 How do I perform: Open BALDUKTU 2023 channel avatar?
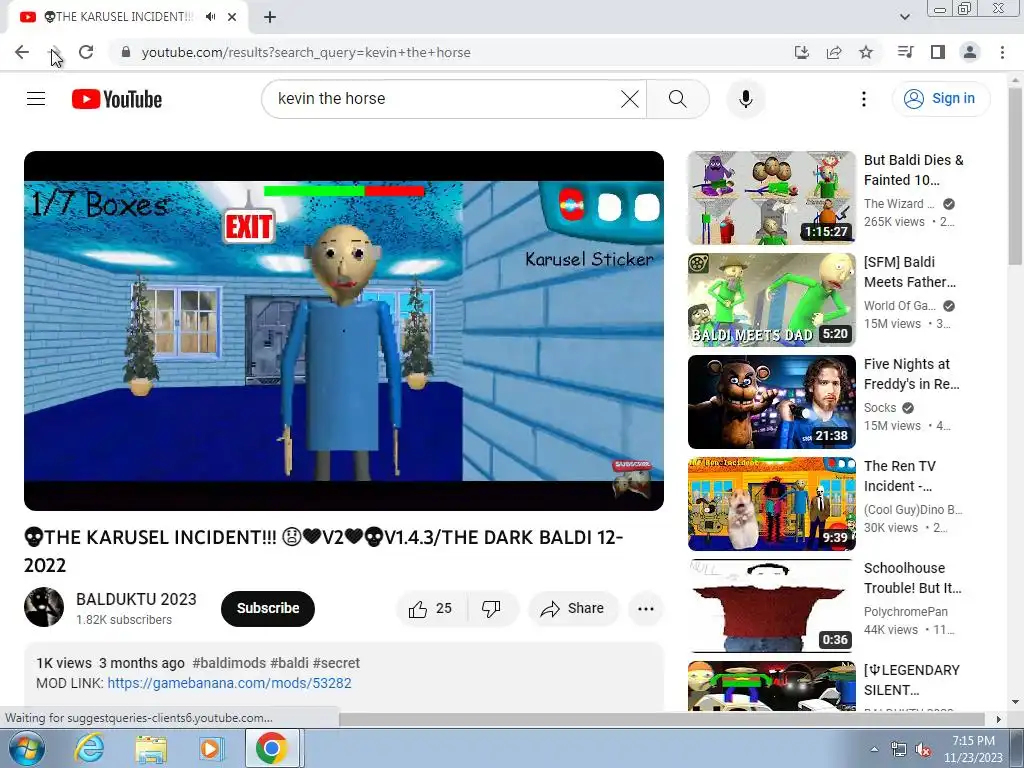coord(44,607)
